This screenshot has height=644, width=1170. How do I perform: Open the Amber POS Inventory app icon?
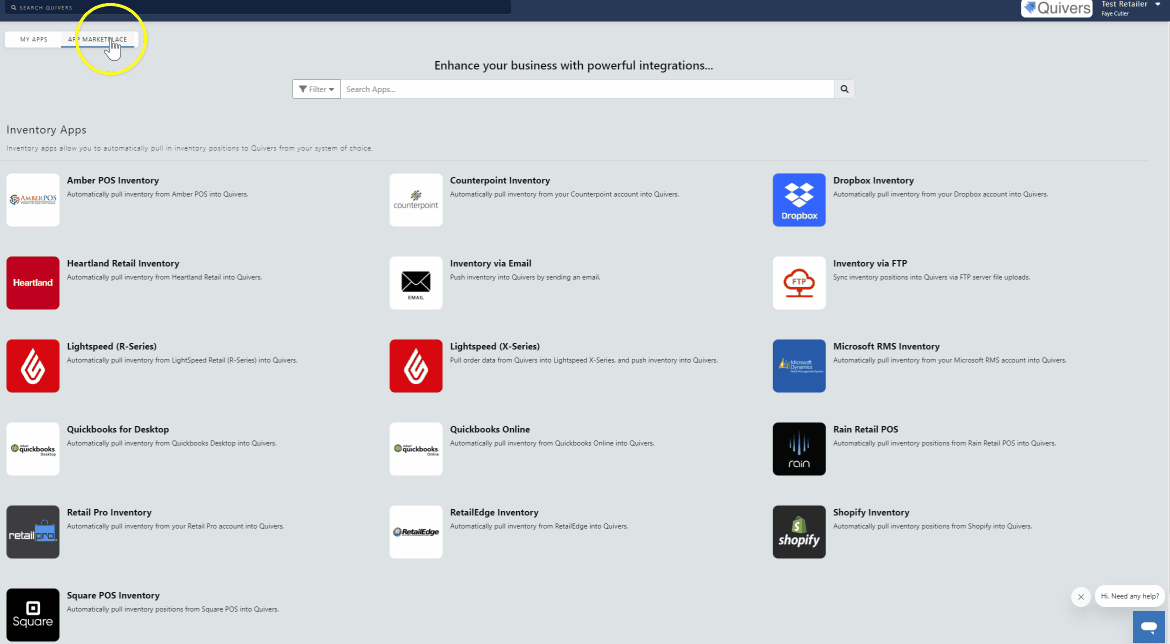(x=33, y=200)
